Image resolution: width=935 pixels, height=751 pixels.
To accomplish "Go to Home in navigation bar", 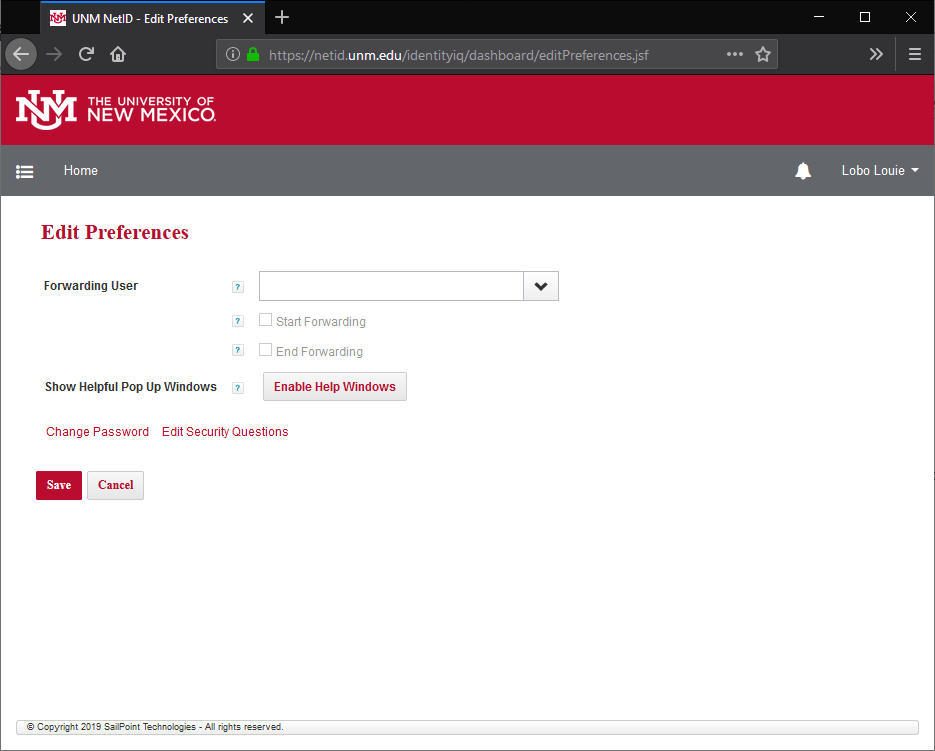I will [x=81, y=171].
